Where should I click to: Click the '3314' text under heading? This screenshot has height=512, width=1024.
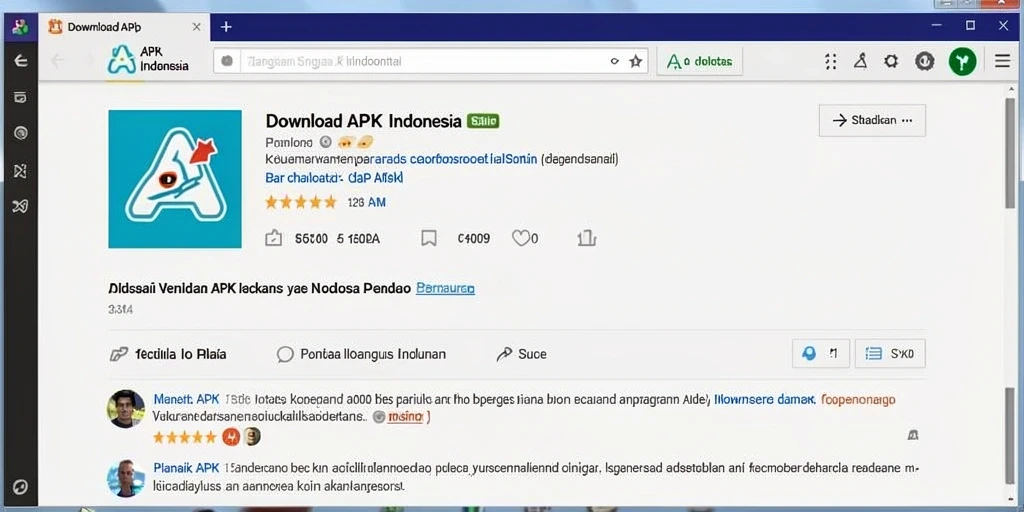[x=121, y=310]
